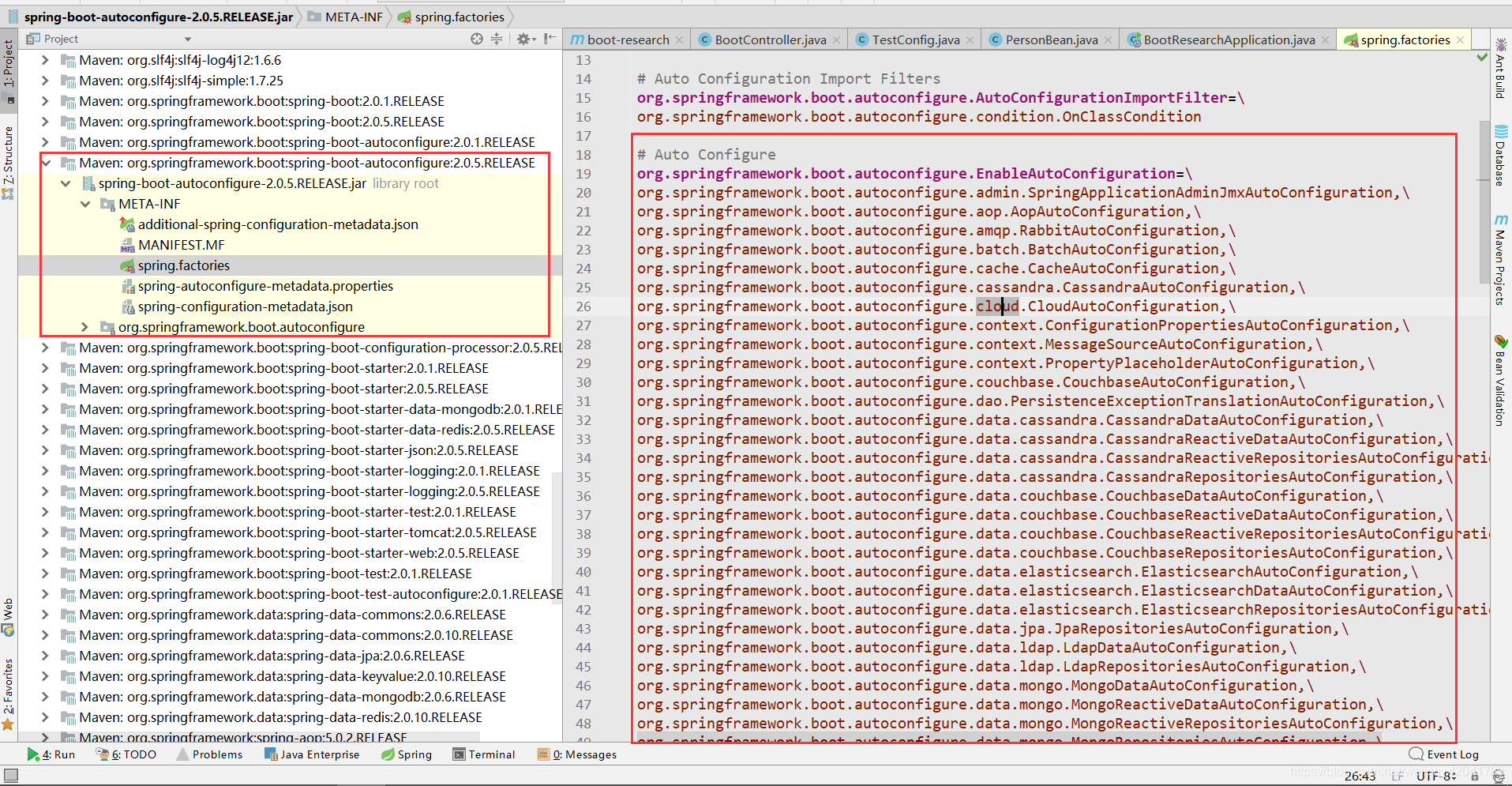Click the green inspection checkmark in editor

click(1482, 58)
